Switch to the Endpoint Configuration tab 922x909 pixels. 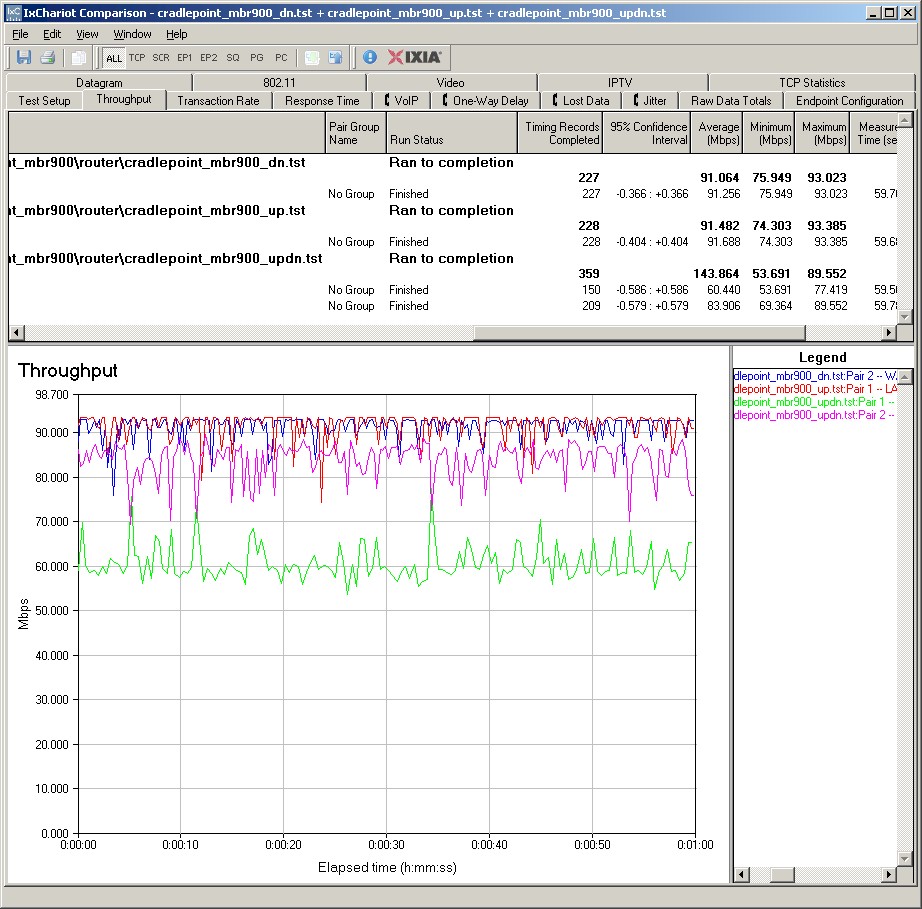point(849,101)
